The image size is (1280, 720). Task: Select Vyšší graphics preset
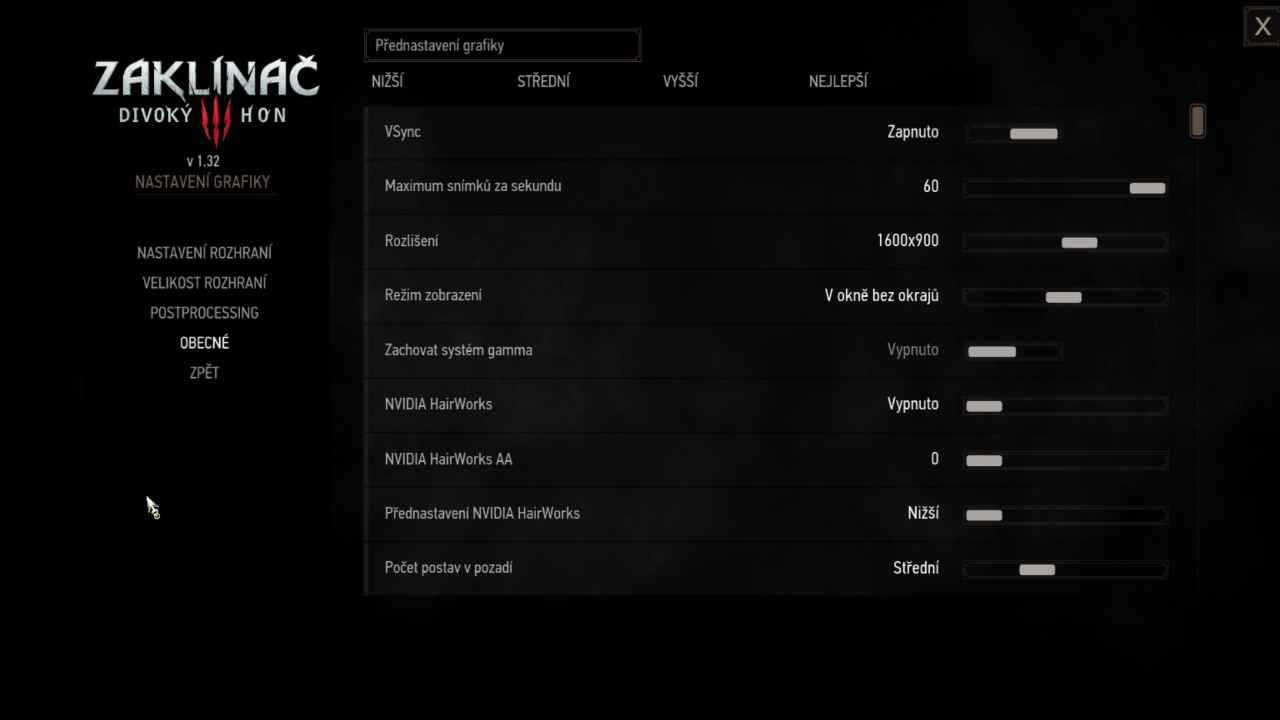point(680,82)
